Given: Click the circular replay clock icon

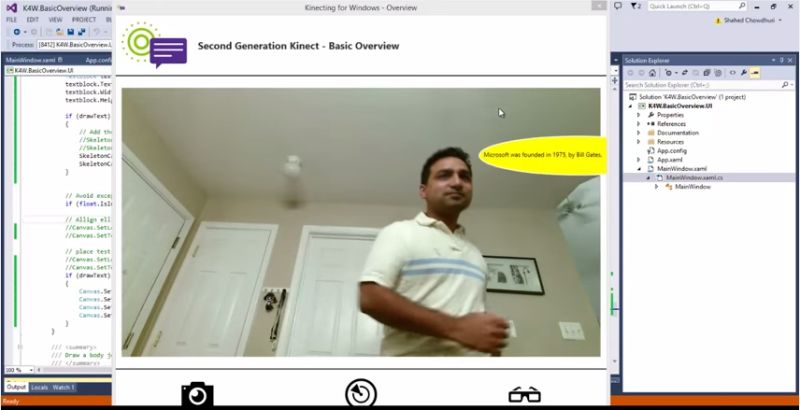Looking at the screenshot, I should [361, 394].
